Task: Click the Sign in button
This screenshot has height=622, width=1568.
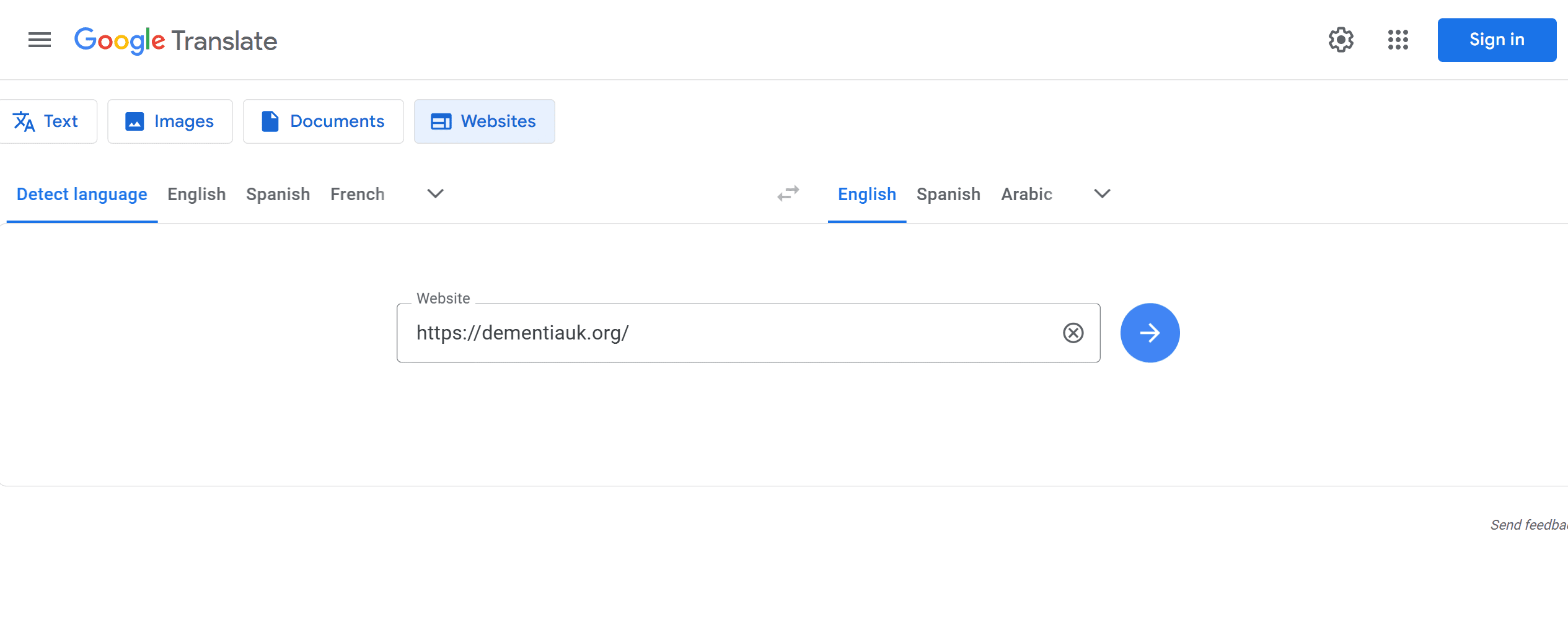Action: click(x=1496, y=40)
